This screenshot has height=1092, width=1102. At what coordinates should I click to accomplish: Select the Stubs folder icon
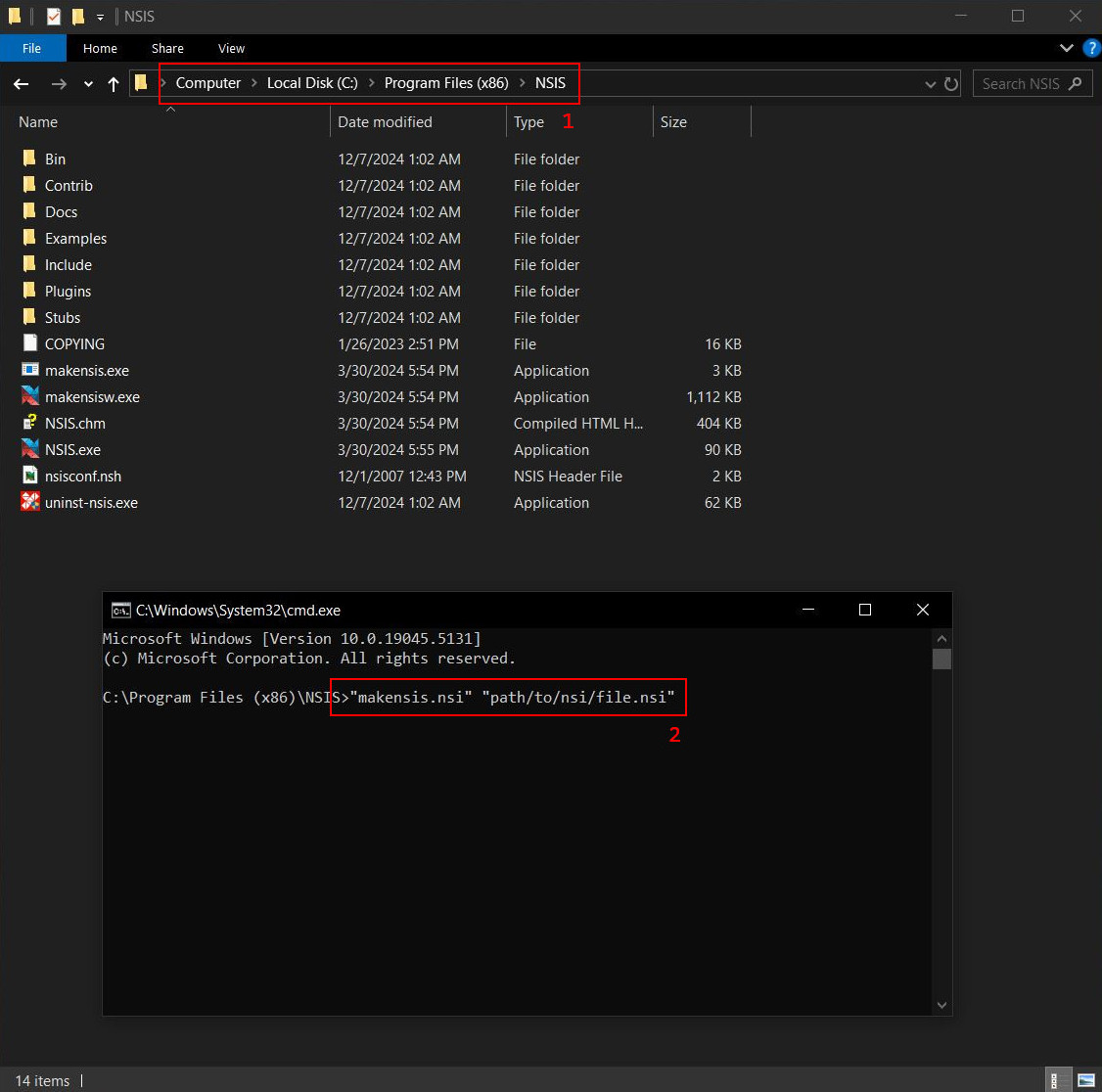click(28, 317)
